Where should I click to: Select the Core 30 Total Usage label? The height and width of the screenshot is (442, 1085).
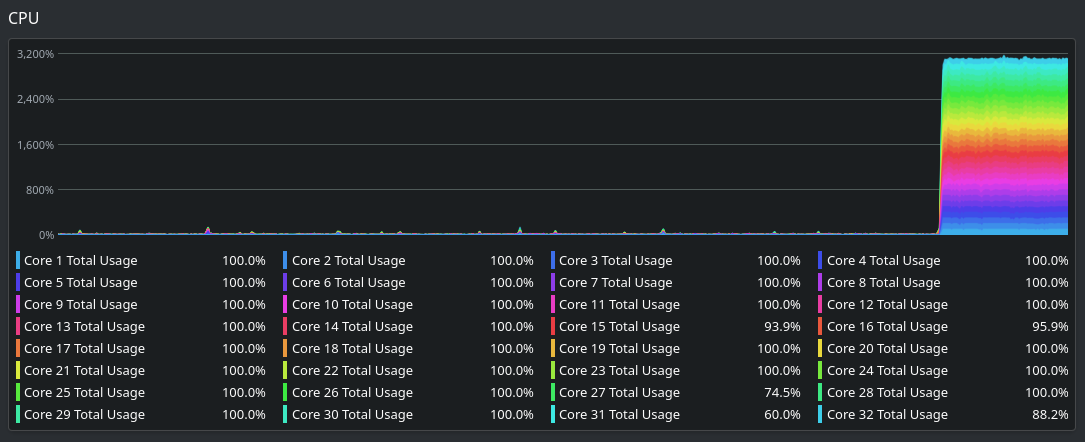[352, 415]
